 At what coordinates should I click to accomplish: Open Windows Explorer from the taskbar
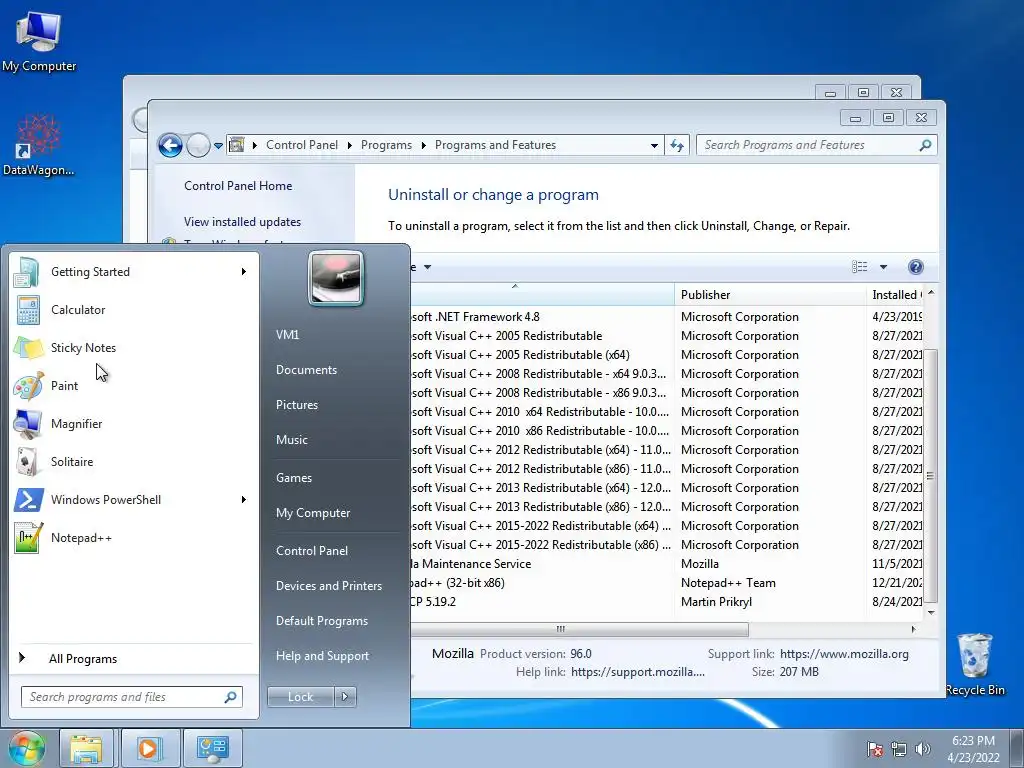pos(87,748)
